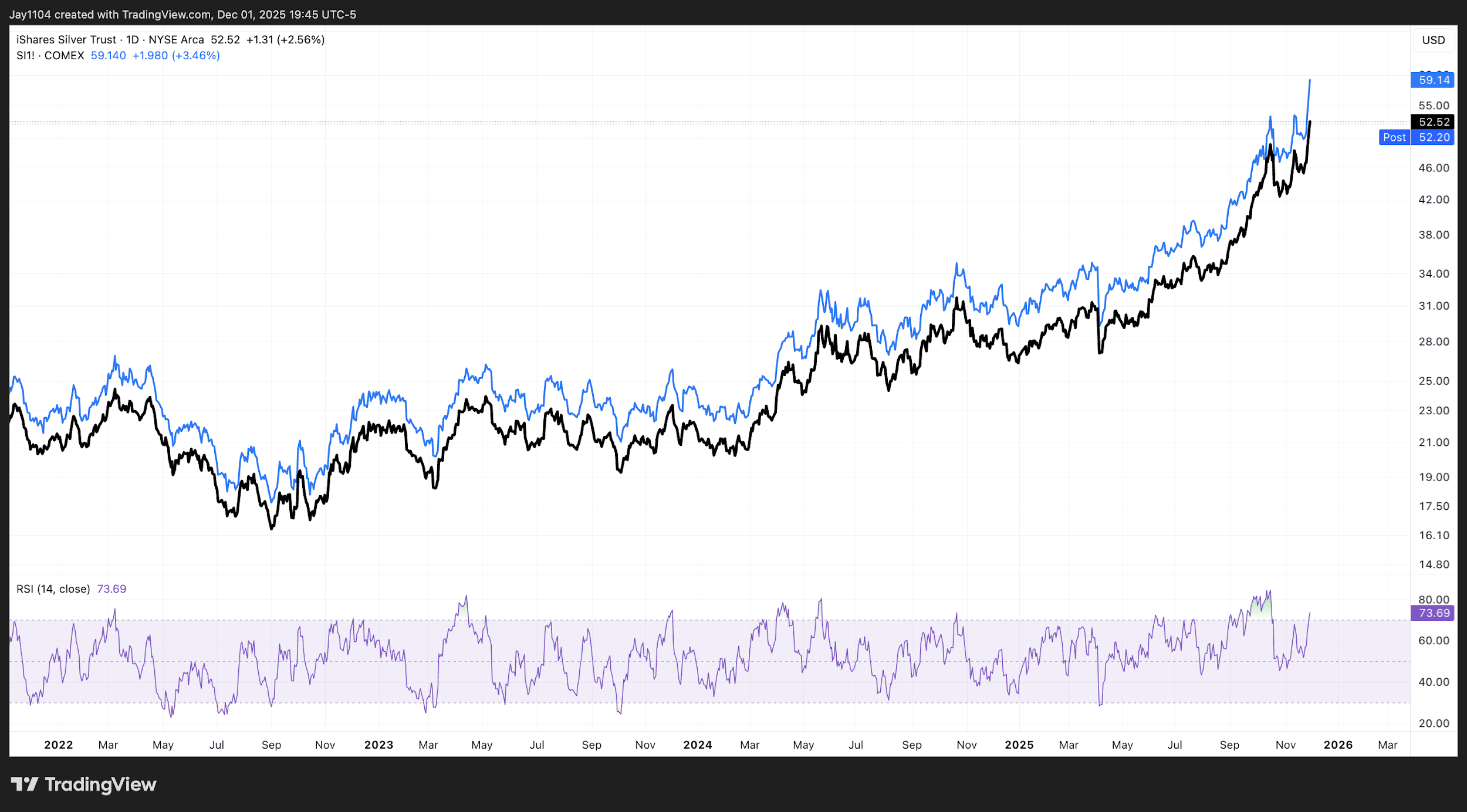Click the 2023 year label on time axis
The width and height of the screenshot is (1467, 812).
378,745
